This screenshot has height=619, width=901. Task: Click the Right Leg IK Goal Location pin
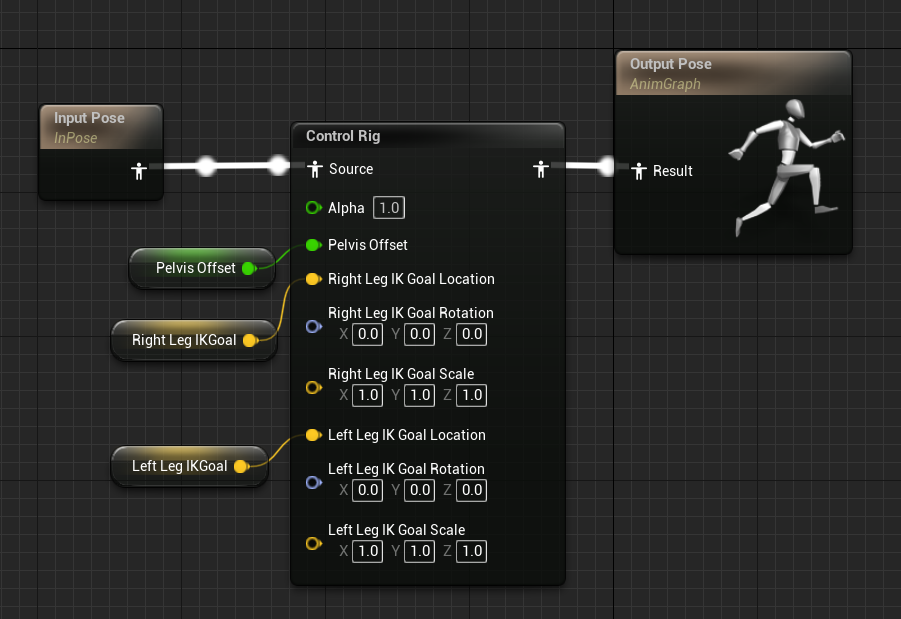tap(314, 279)
